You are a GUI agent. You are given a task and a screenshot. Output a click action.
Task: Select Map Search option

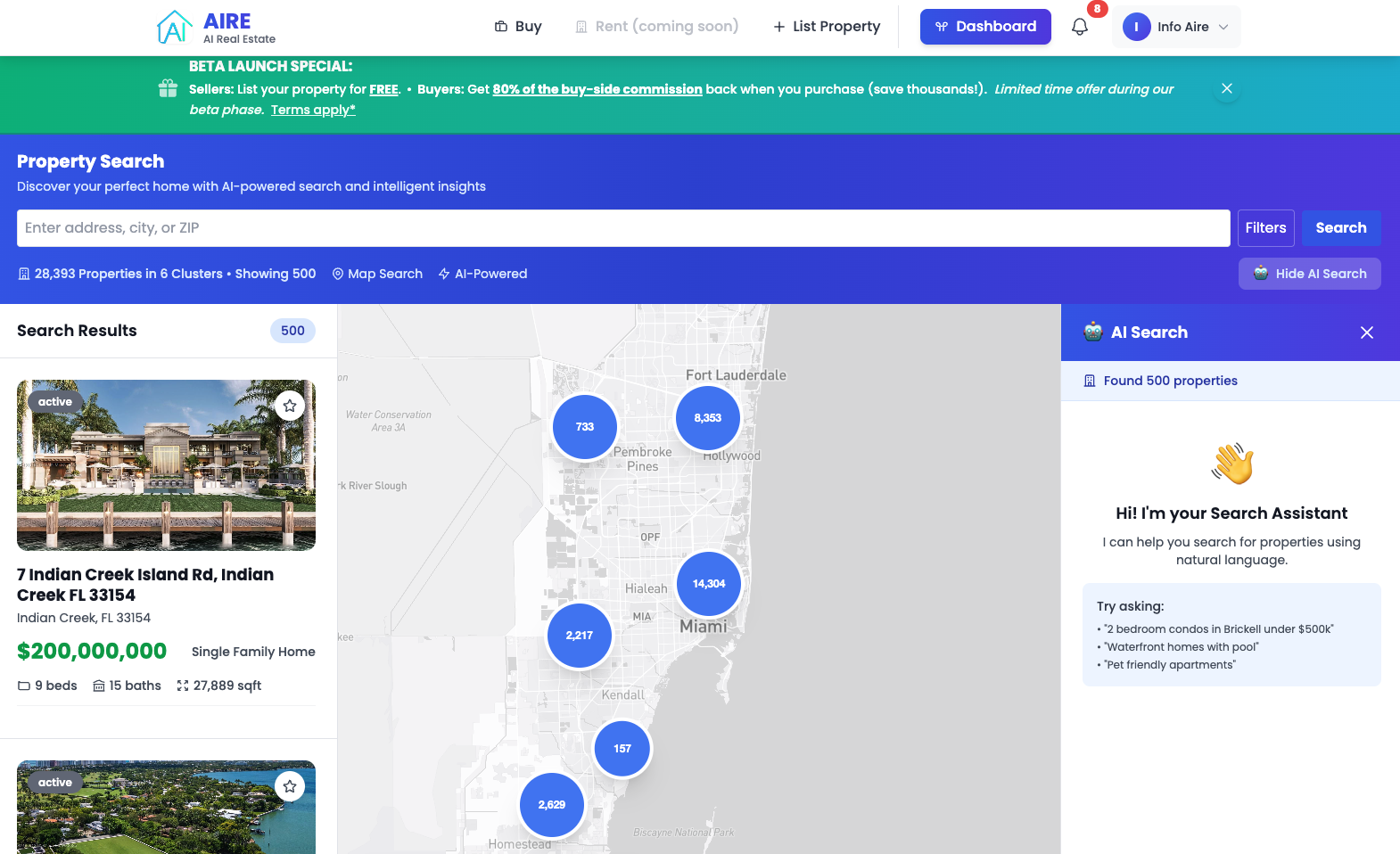point(377,274)
